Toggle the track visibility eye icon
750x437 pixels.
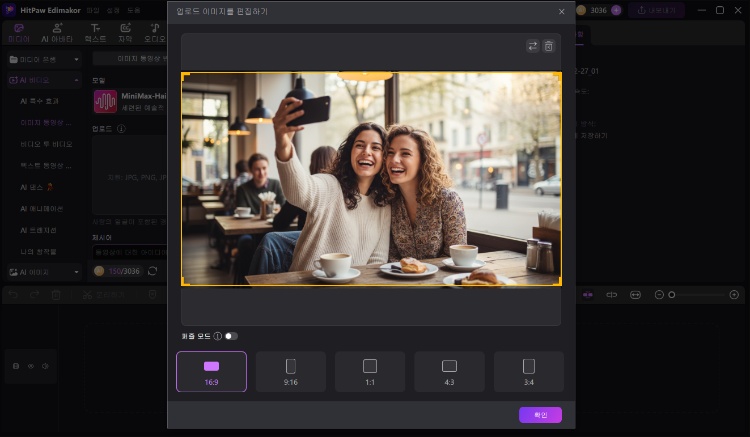pos(31,366)
